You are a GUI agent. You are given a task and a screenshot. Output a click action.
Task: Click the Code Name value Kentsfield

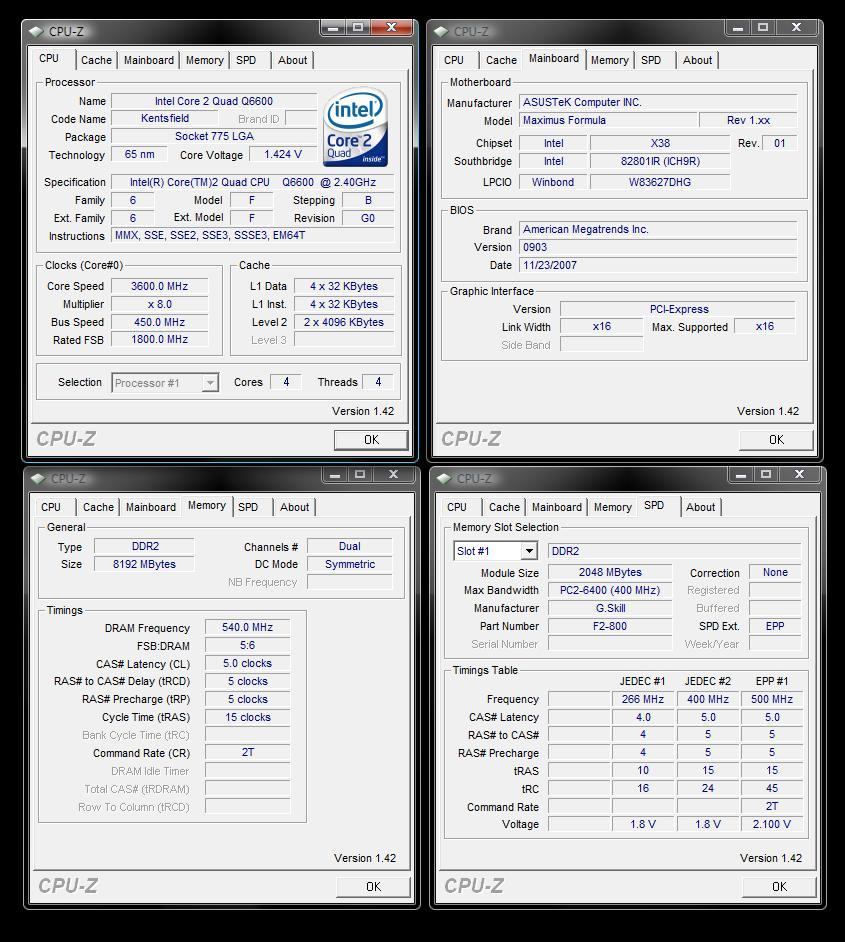165,118
